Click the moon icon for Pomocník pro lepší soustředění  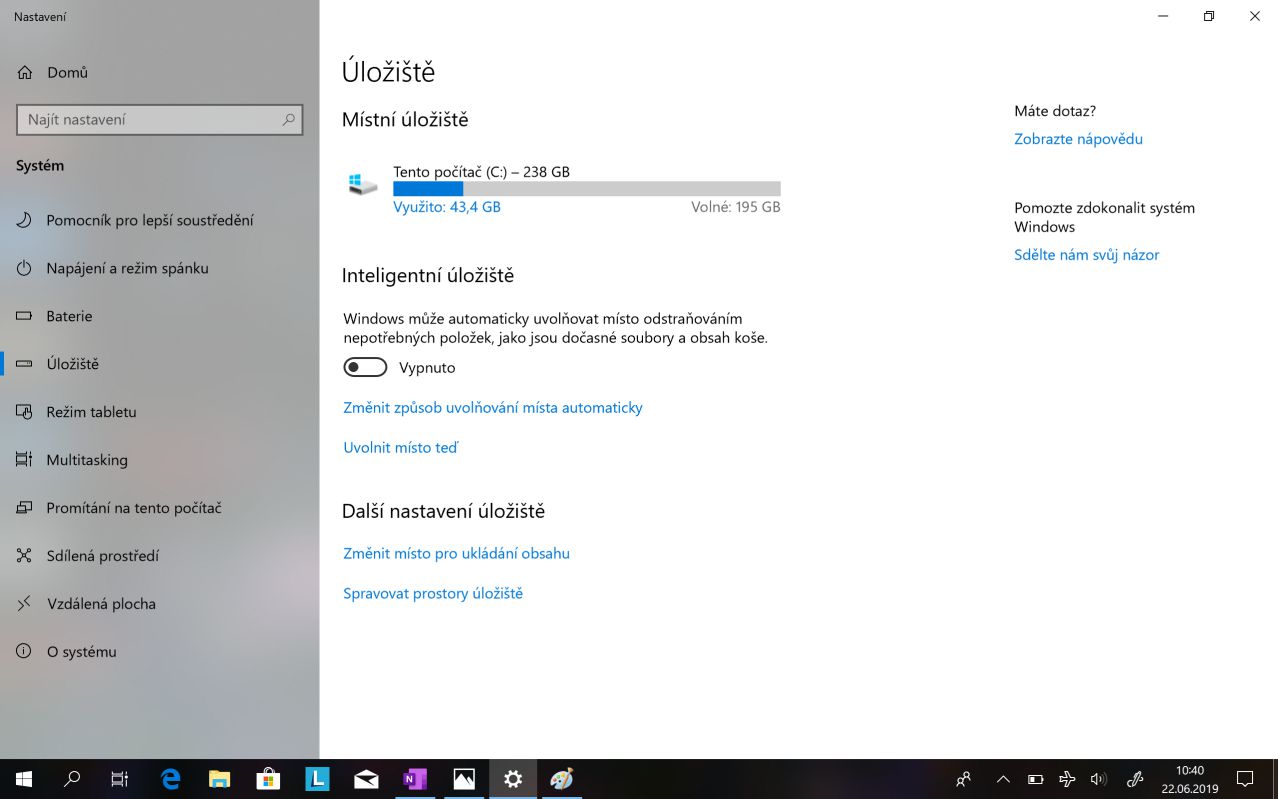[x=25, y=220]
